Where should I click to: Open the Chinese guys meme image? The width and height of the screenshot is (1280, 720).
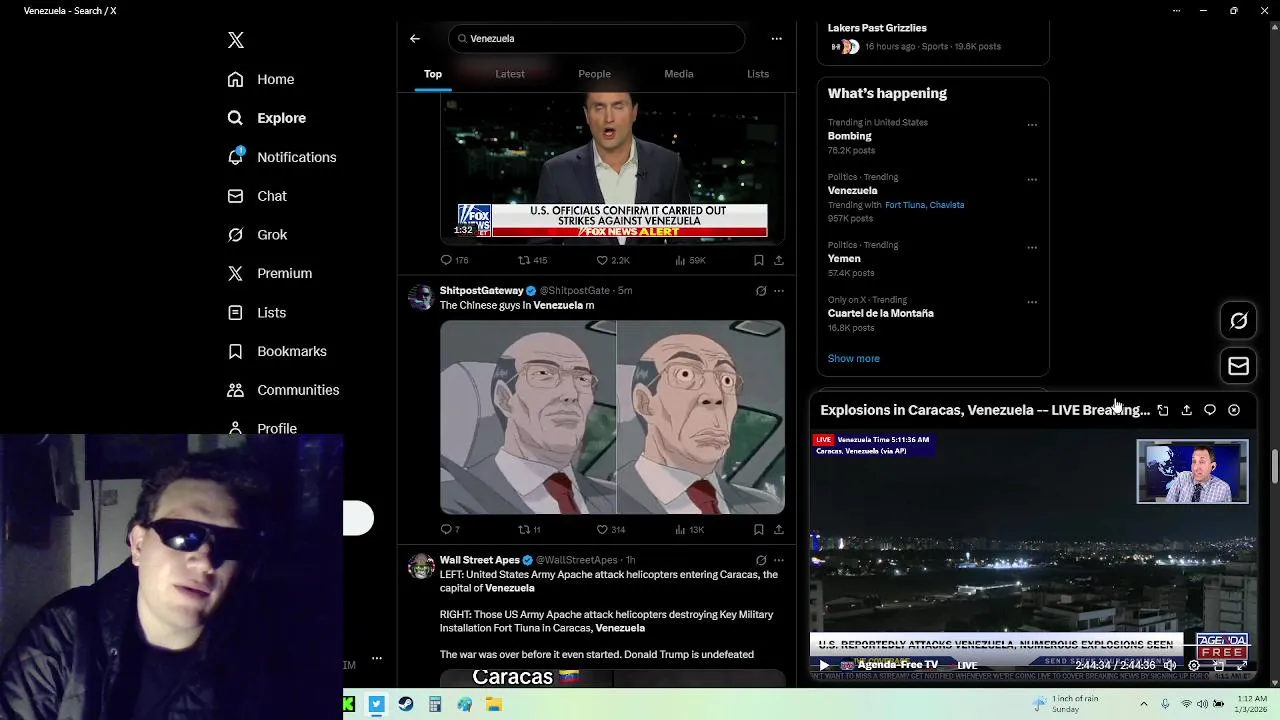coord(612,417)
